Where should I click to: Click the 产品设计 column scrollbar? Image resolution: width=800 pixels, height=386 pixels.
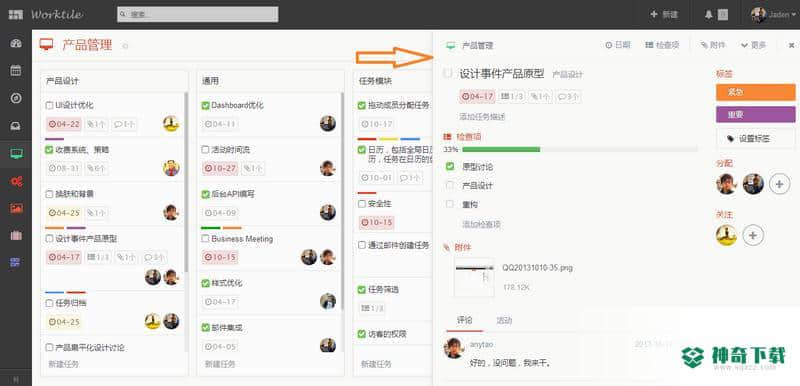tap(186, 182)
